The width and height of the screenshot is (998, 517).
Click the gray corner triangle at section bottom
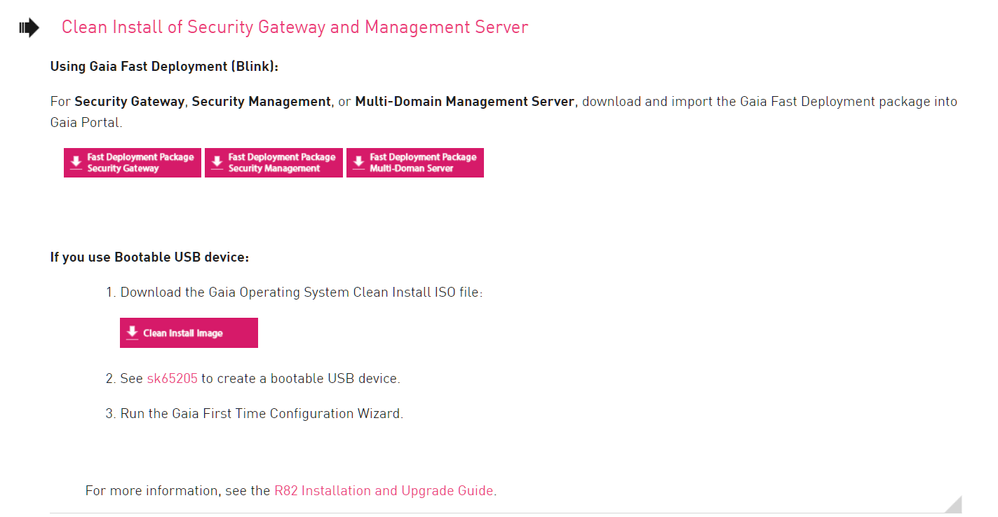(x=952, y=504)
